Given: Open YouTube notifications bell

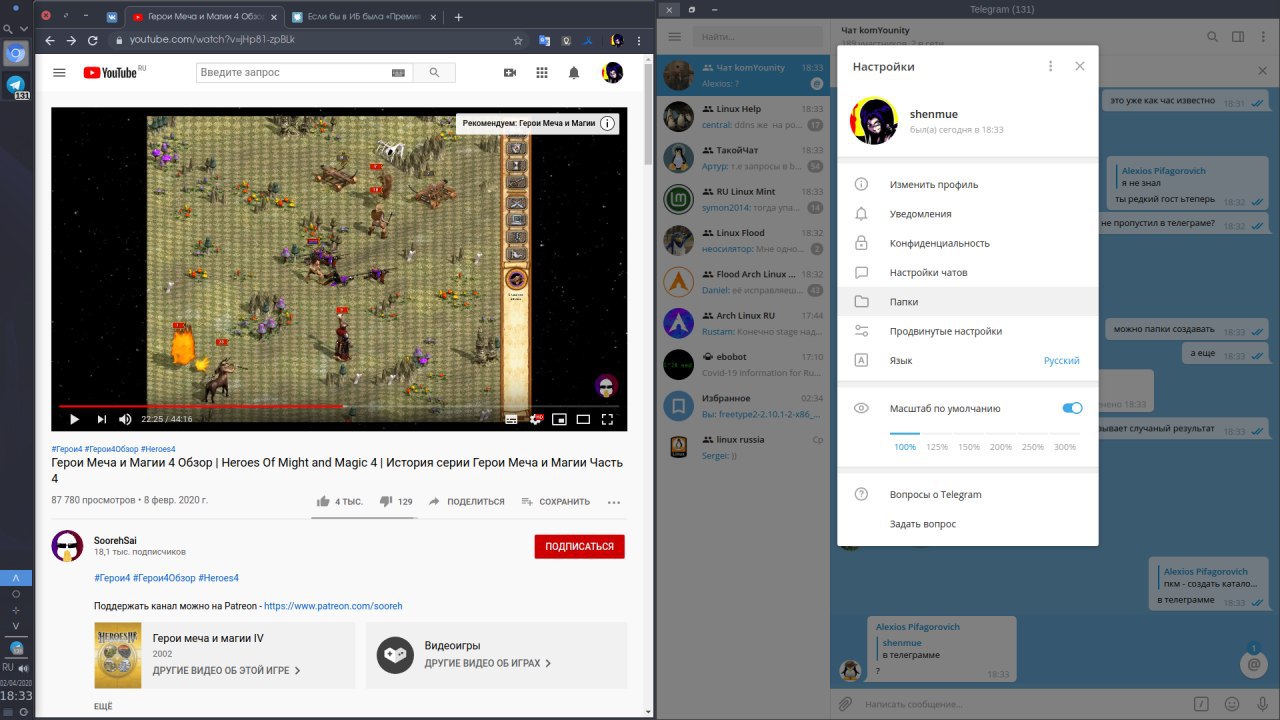Looking at the screenshot, I should (574, 72).
